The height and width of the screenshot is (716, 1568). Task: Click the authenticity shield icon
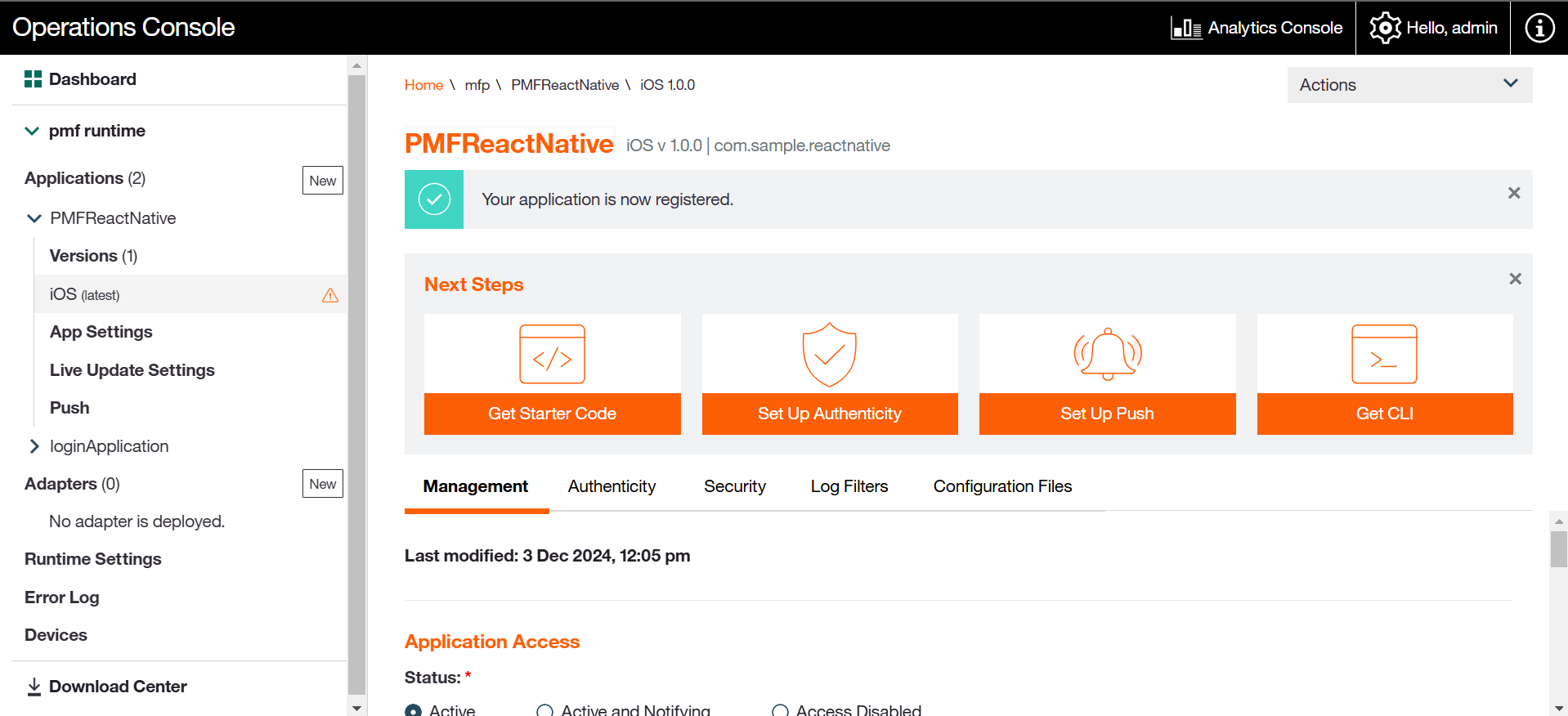tap(829, 355)
